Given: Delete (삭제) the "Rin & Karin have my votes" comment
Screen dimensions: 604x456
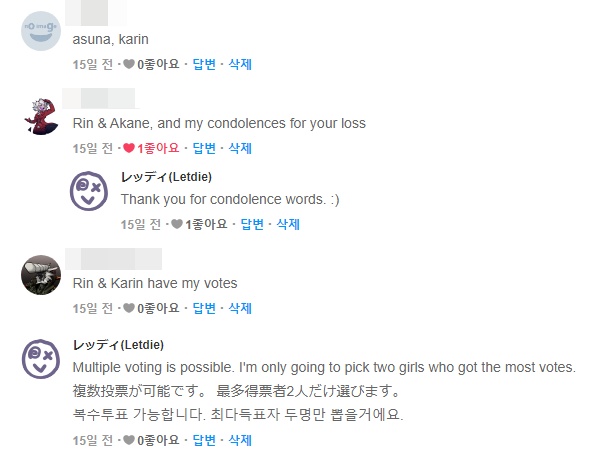Looking at the screenshot, I should coord(240,309).
